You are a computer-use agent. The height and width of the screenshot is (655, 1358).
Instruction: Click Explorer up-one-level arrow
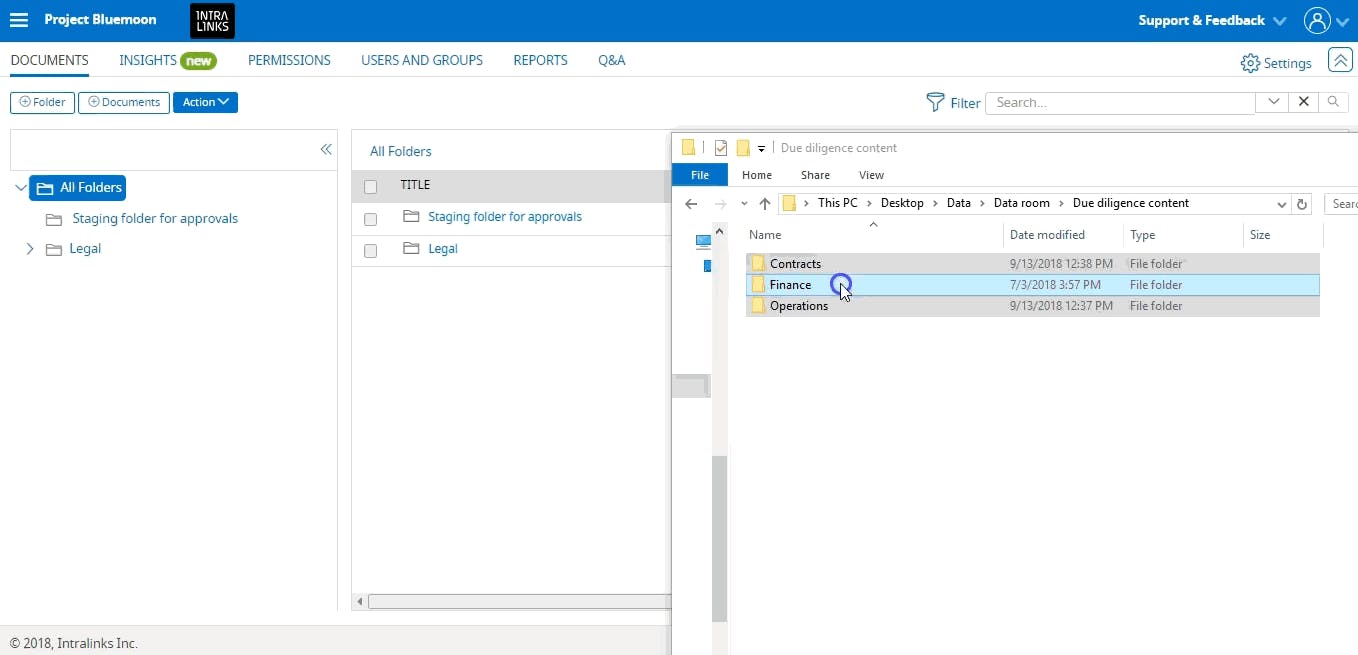point(765,203)
